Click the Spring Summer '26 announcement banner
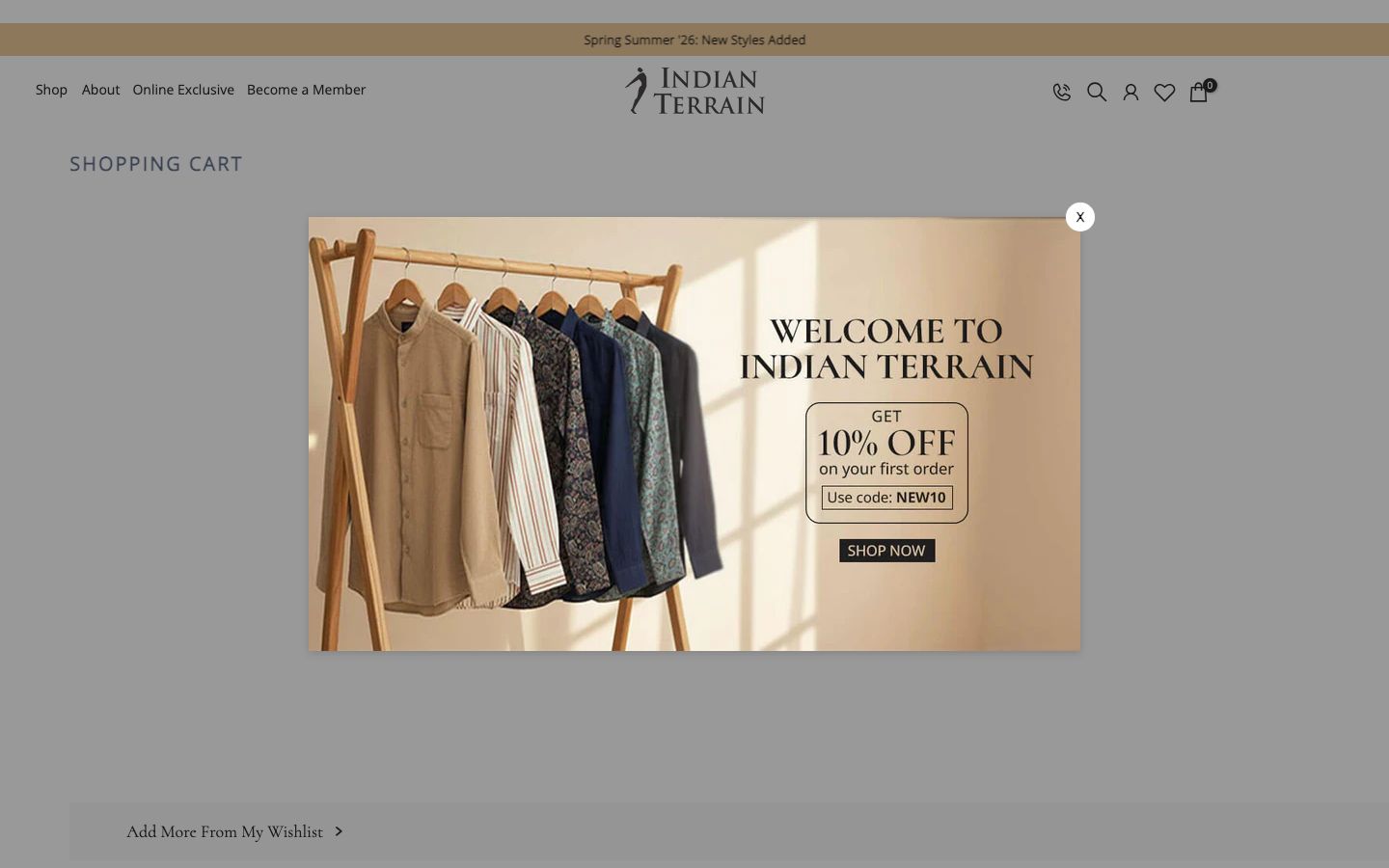This screenshot has width=1389, height=868. coord(694,40)
